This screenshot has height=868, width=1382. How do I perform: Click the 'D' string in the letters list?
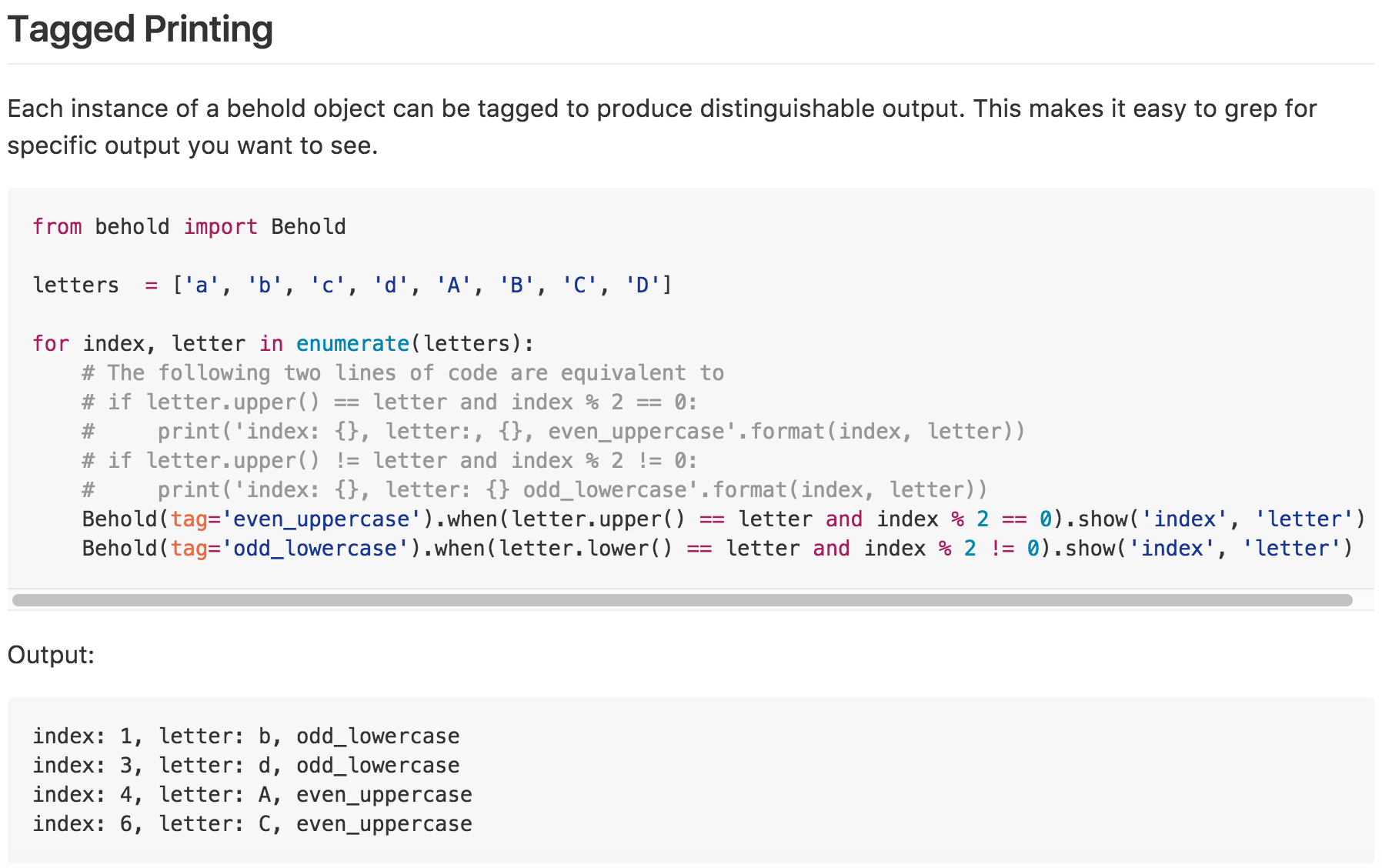[x=642, y=285]
